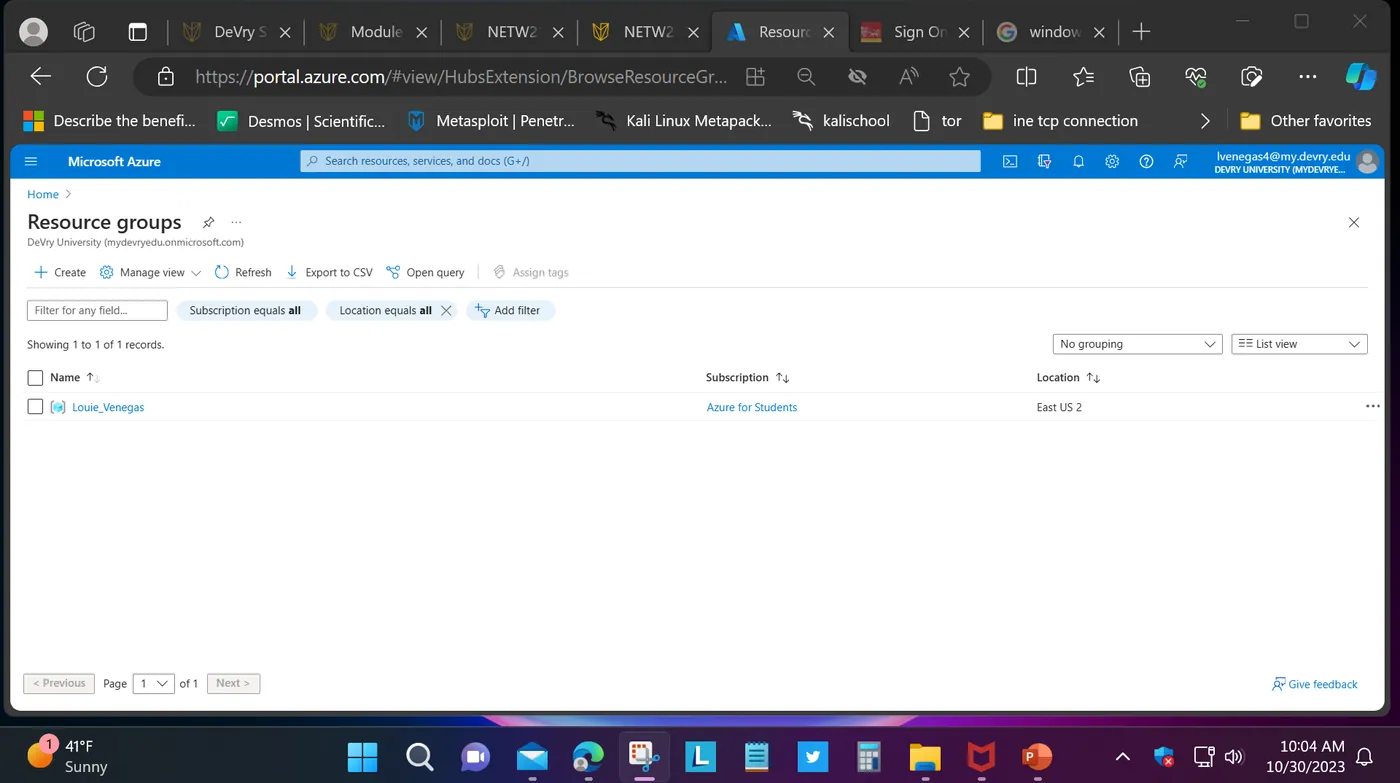This screenshot has height=783, width=1400.
Task: Open the Azure for Students subscription link
Action: [752, 407]
